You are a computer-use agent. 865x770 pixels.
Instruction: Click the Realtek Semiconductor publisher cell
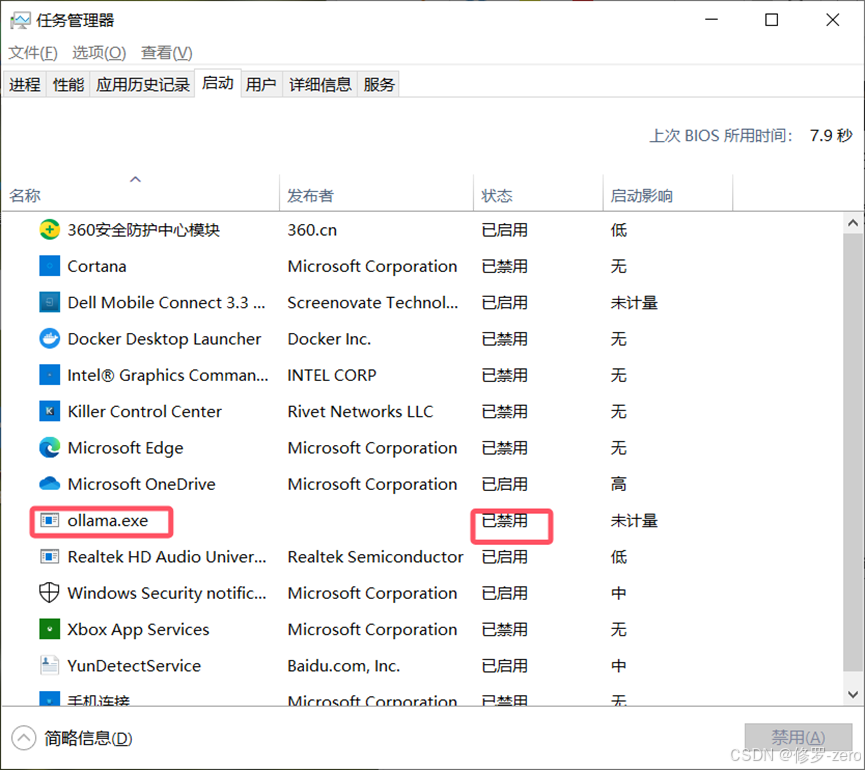tap(375, 557)
